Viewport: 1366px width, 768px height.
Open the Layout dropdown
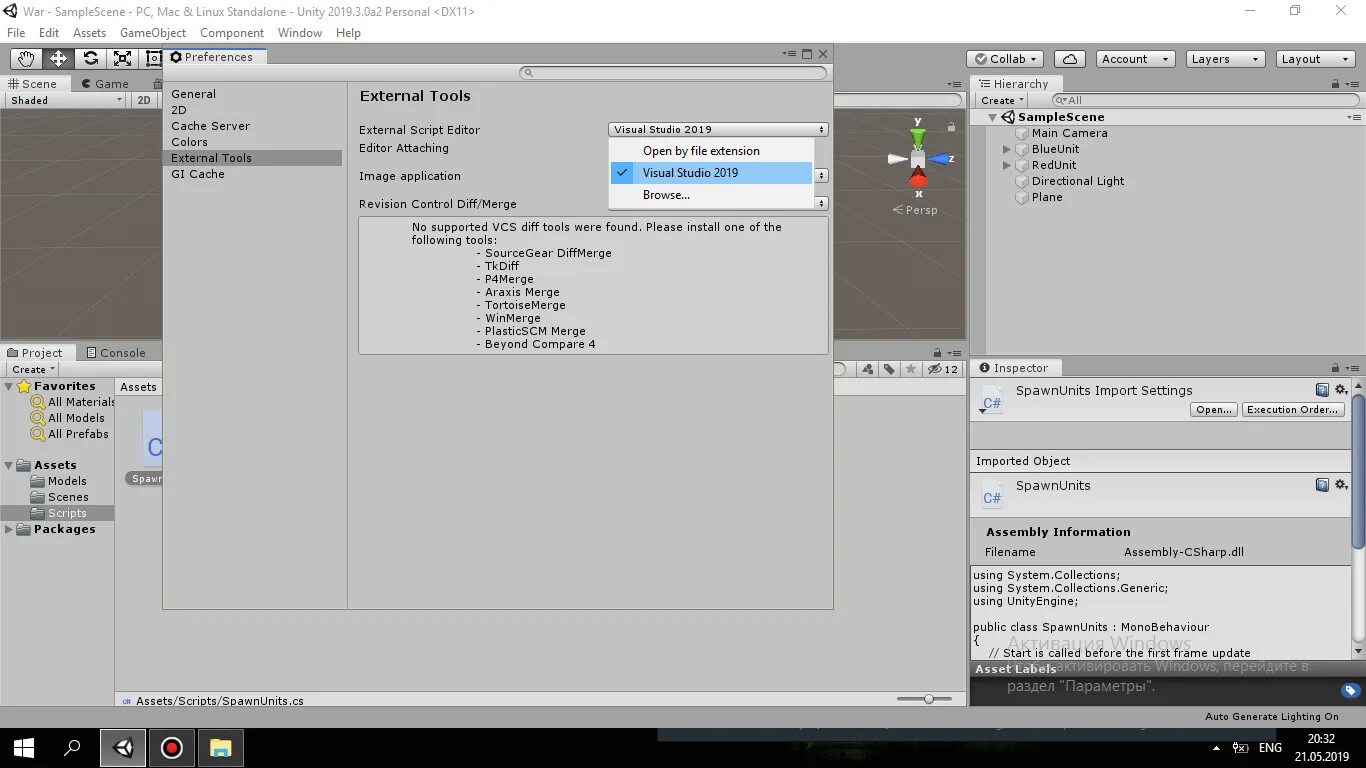1316,59
